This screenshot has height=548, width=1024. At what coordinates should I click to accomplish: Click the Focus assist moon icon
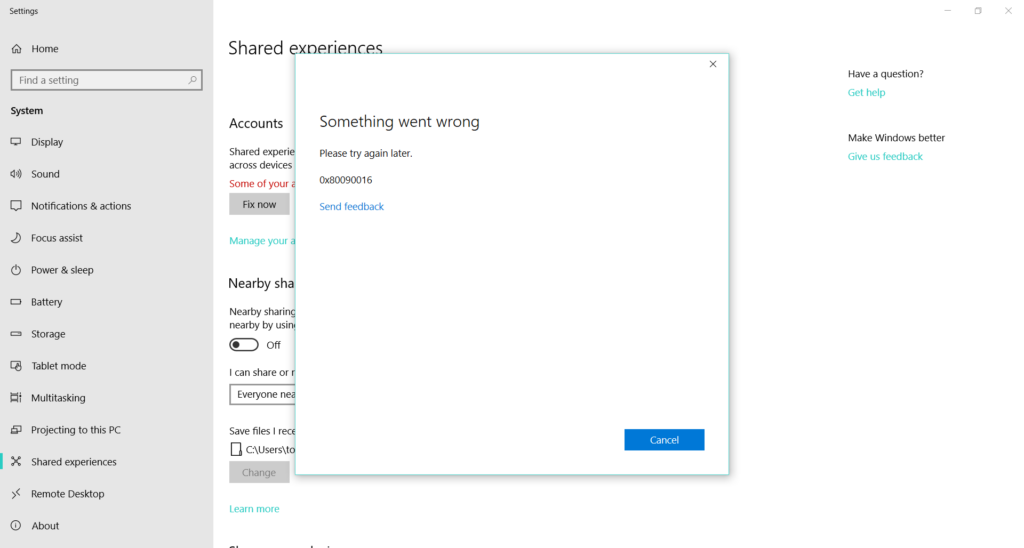click(16, 238)
